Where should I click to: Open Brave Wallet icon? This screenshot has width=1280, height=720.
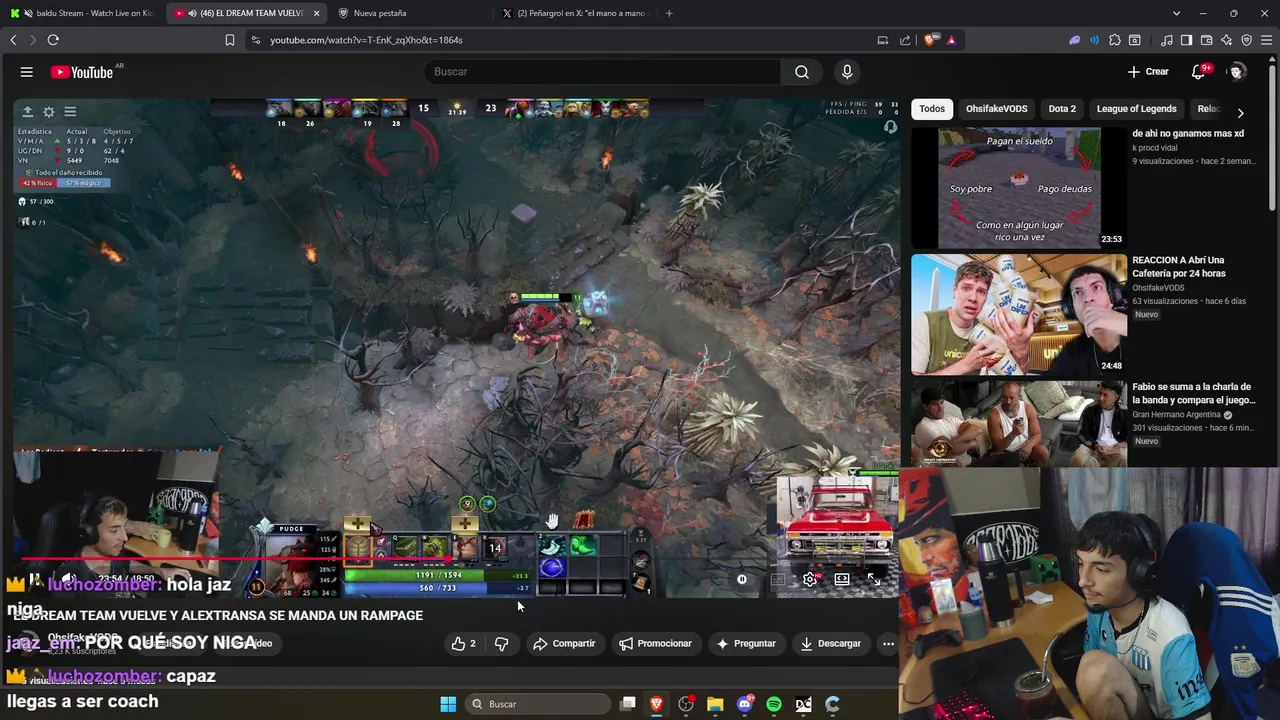pyautogui.click(x=1207, y=40)
